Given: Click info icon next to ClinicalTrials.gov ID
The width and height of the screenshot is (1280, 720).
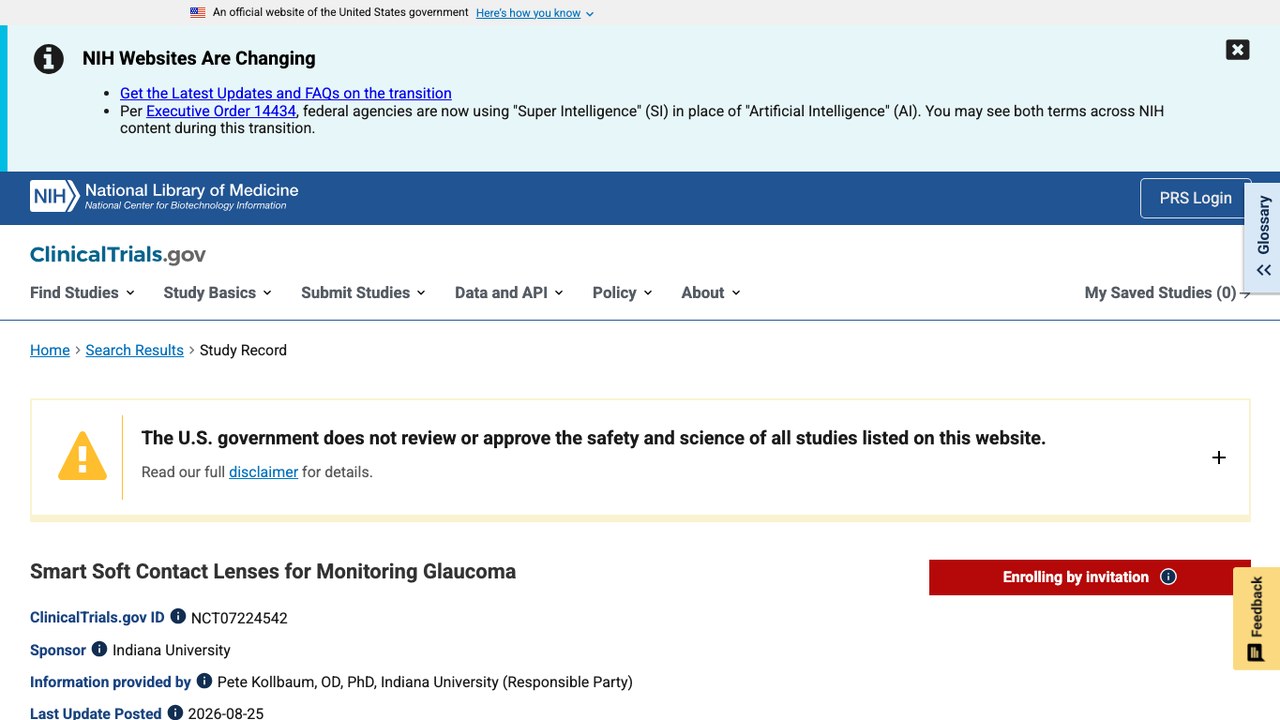Looking at the screenshot, I should pos(178,616).
